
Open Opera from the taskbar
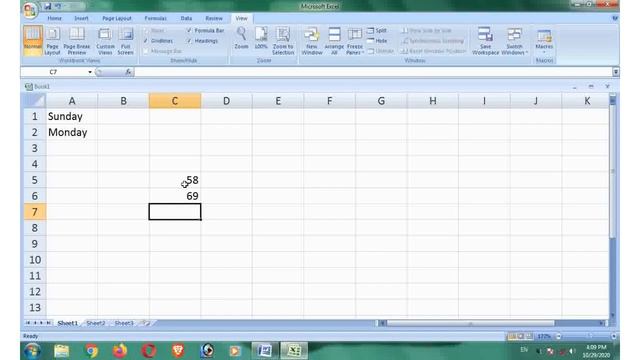pyautogui.click(x=149, y=351)
